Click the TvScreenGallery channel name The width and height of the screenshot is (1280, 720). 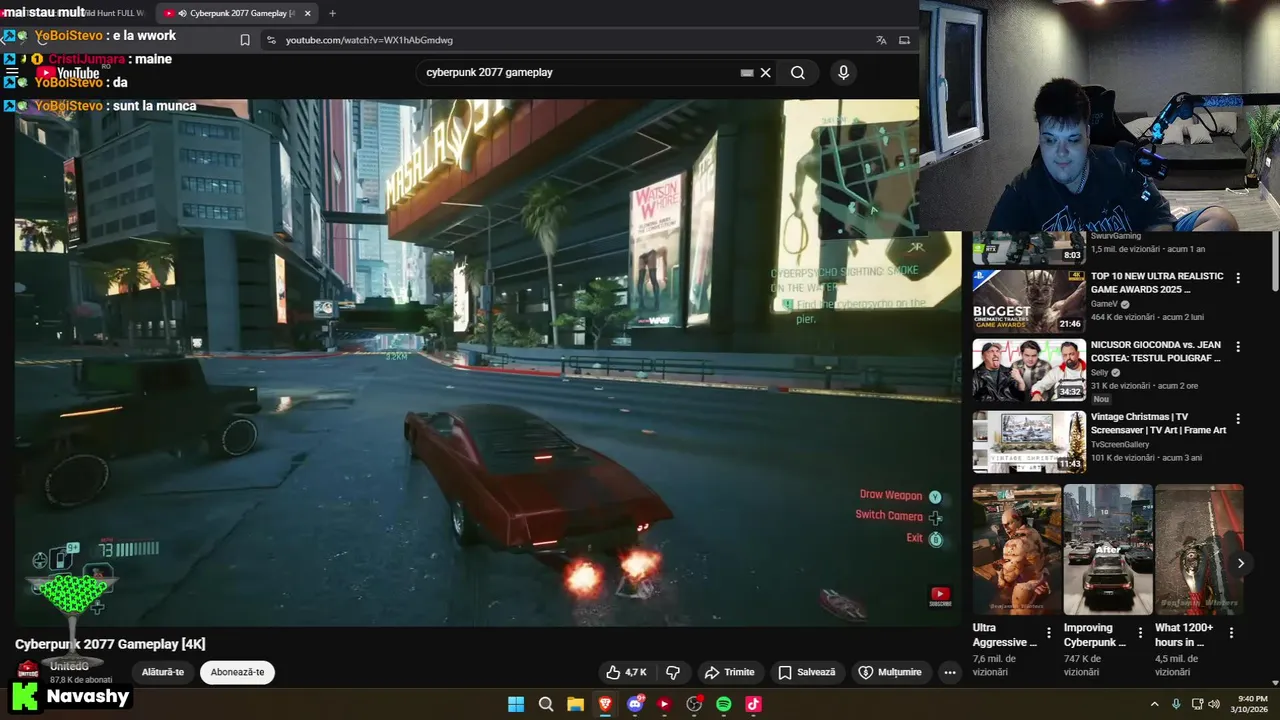(x=1120, y=445)
